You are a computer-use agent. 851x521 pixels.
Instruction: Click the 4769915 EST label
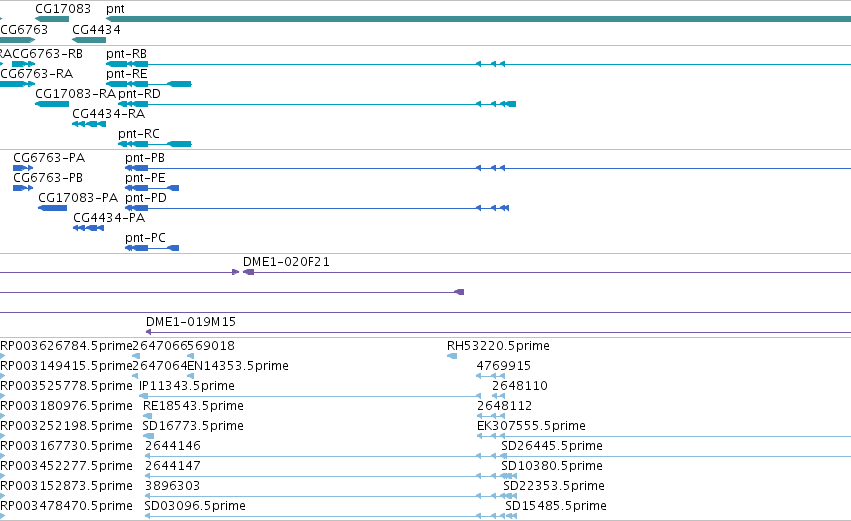pos(504,366)
